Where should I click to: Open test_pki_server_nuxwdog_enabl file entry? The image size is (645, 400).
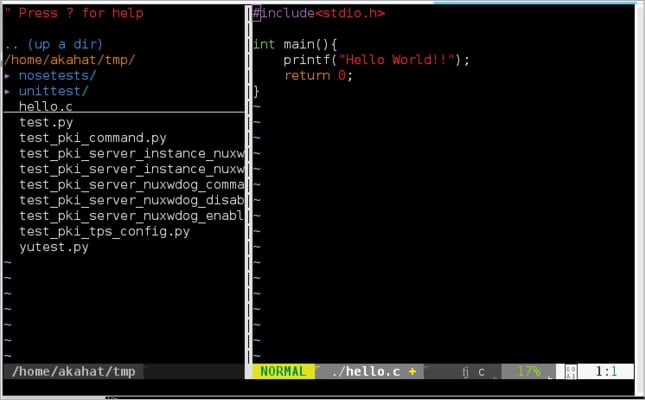coord(132,216)
